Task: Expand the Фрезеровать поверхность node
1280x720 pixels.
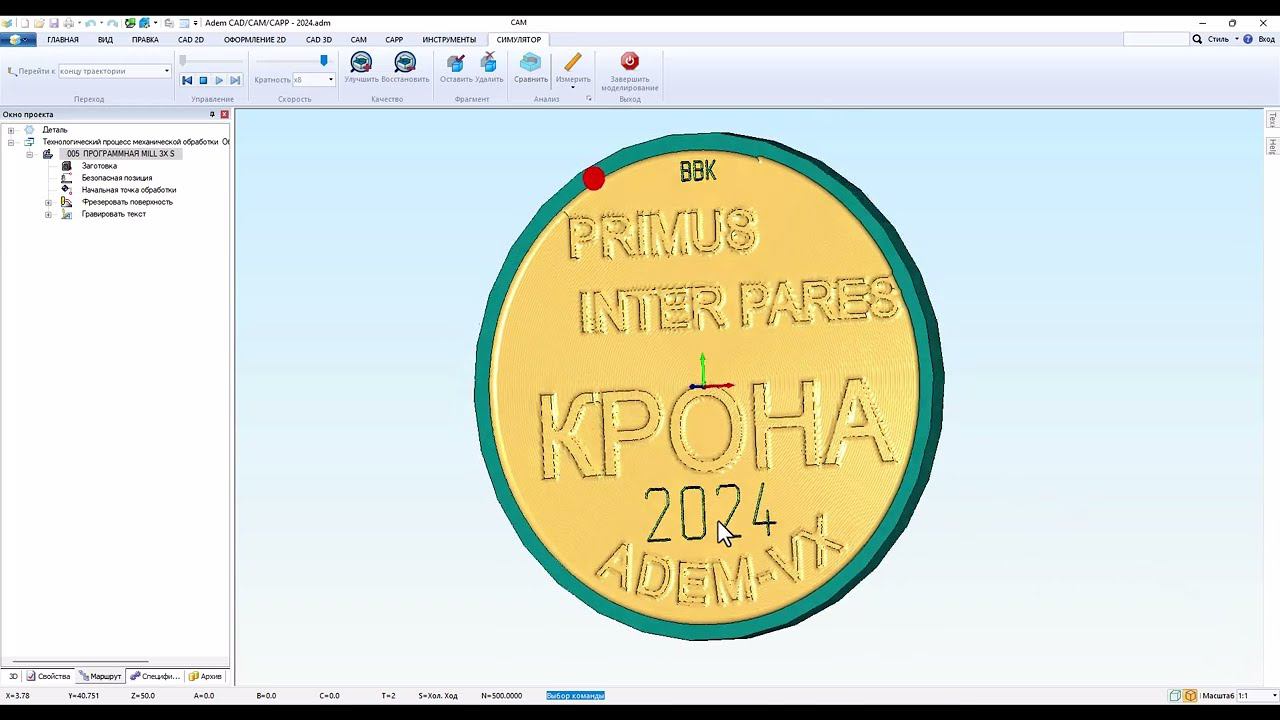Action: click(48, 202)
